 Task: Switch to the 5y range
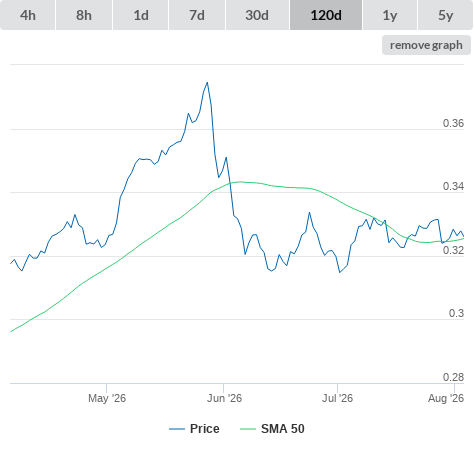(445, 15)
